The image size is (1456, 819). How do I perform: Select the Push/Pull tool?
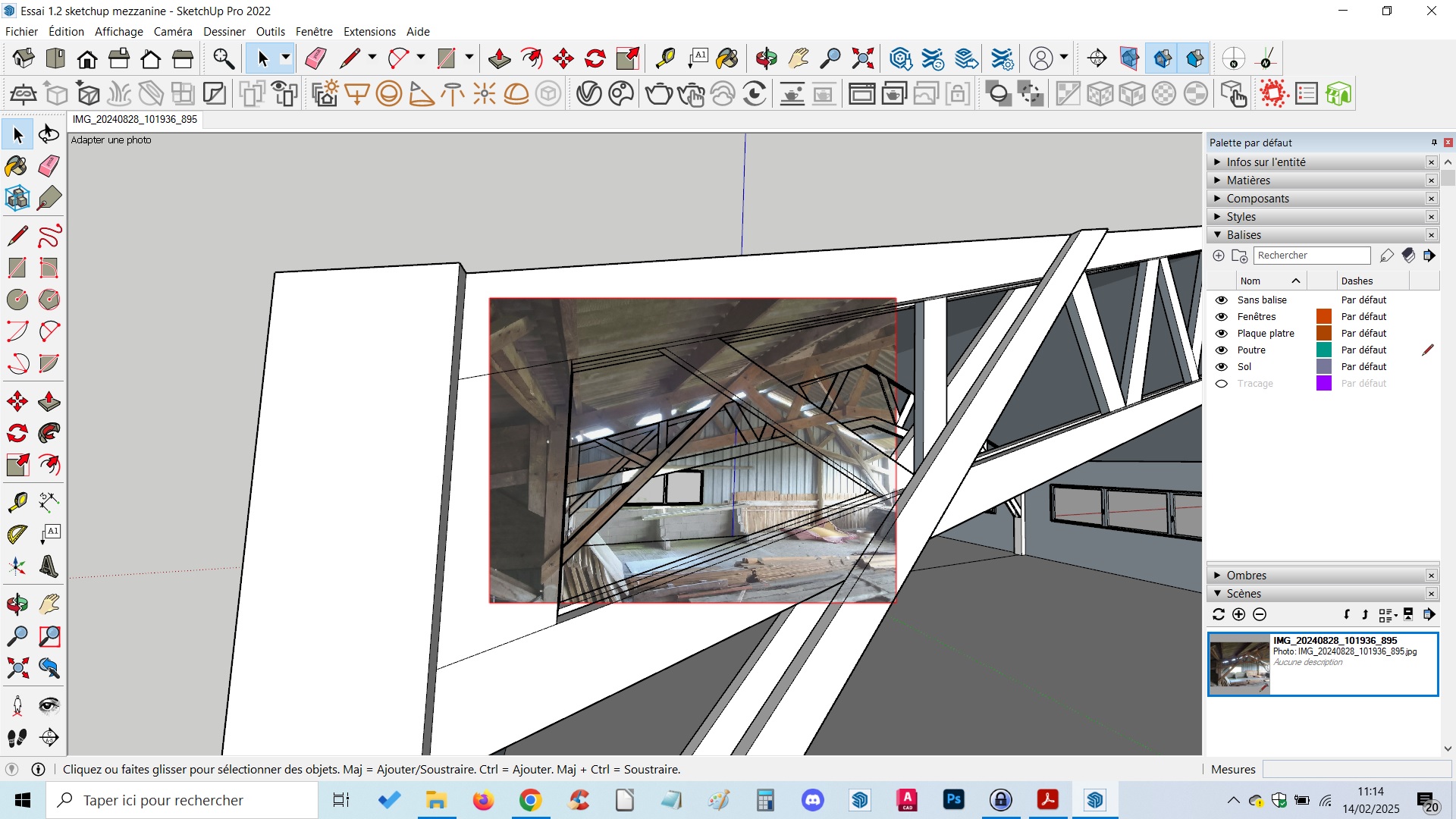tap(49, 401)
